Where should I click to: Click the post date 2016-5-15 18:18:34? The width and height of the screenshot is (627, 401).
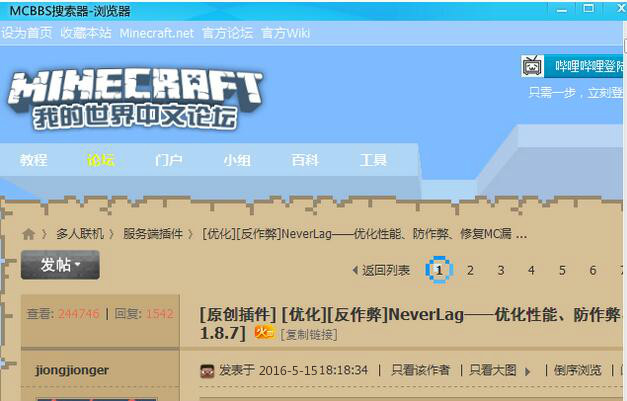pyautogui.click(x=313, y=370)
